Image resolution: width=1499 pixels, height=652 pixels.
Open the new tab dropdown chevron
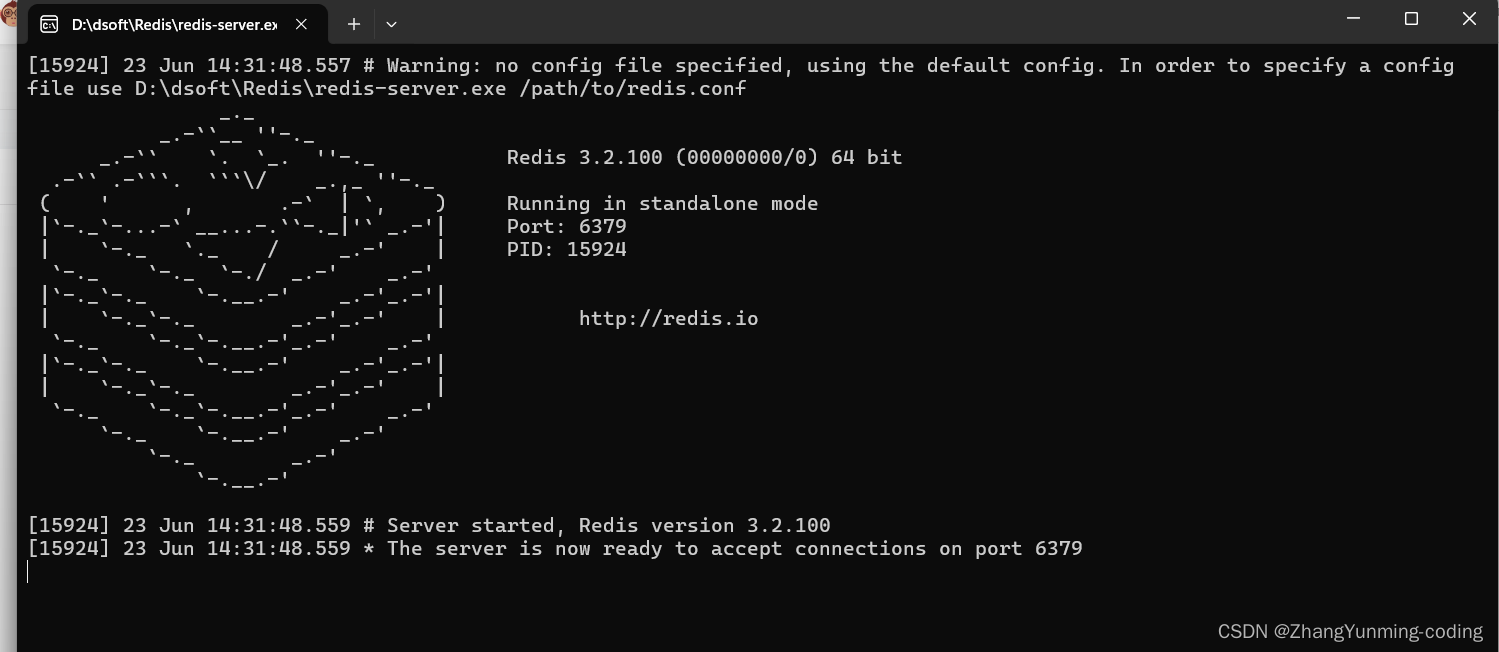391,24
